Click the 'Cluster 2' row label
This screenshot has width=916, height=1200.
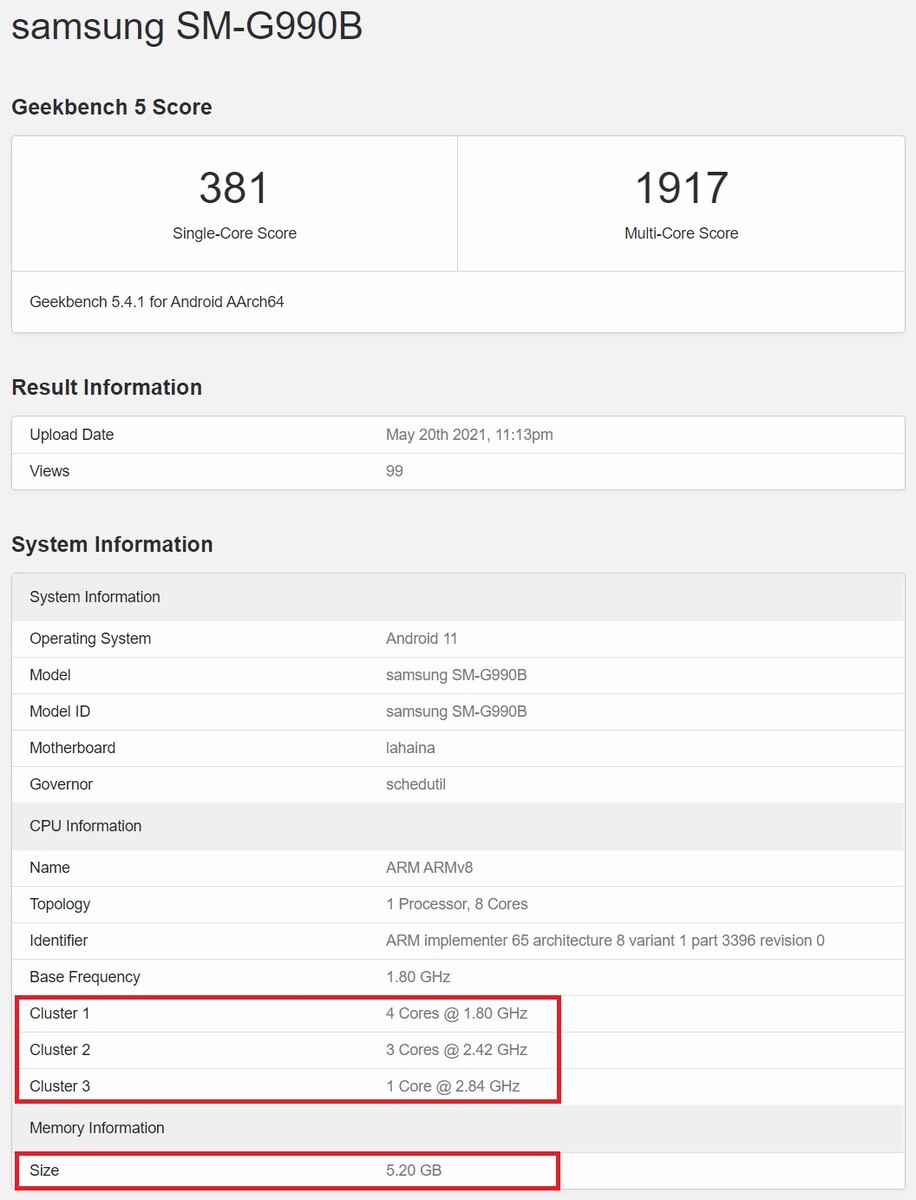[60, 1050]
